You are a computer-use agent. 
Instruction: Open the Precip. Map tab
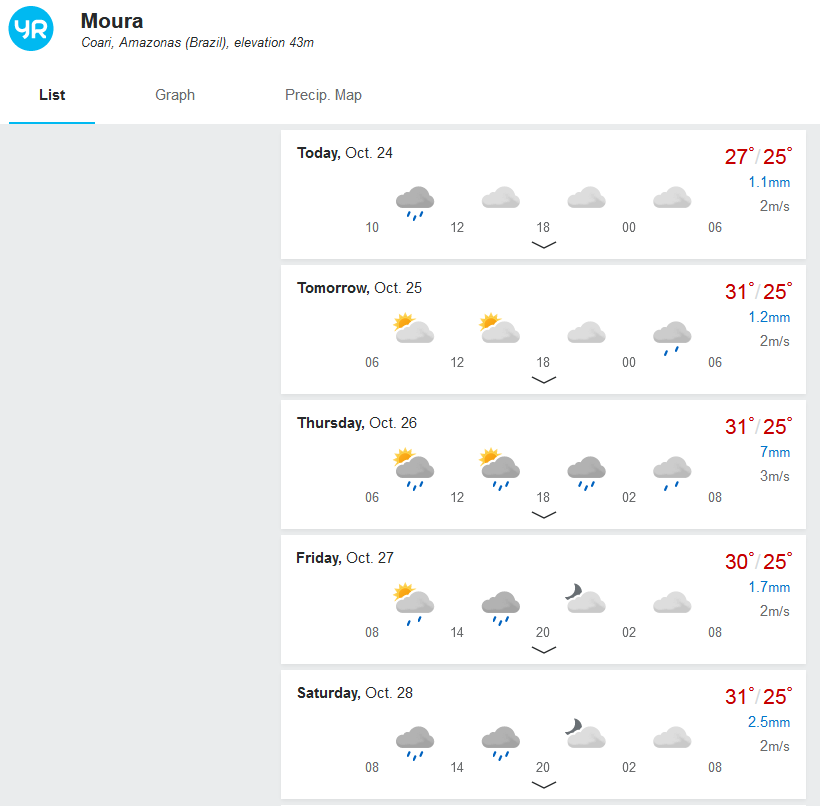(x=323, y=95)
